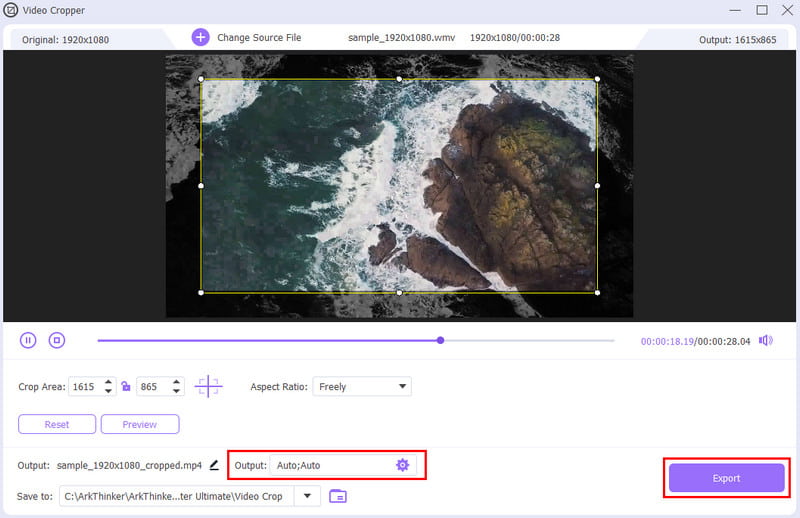Click the right-middle crop edge handle
This screenshot has width=800, height=518.
click(597, 186)
